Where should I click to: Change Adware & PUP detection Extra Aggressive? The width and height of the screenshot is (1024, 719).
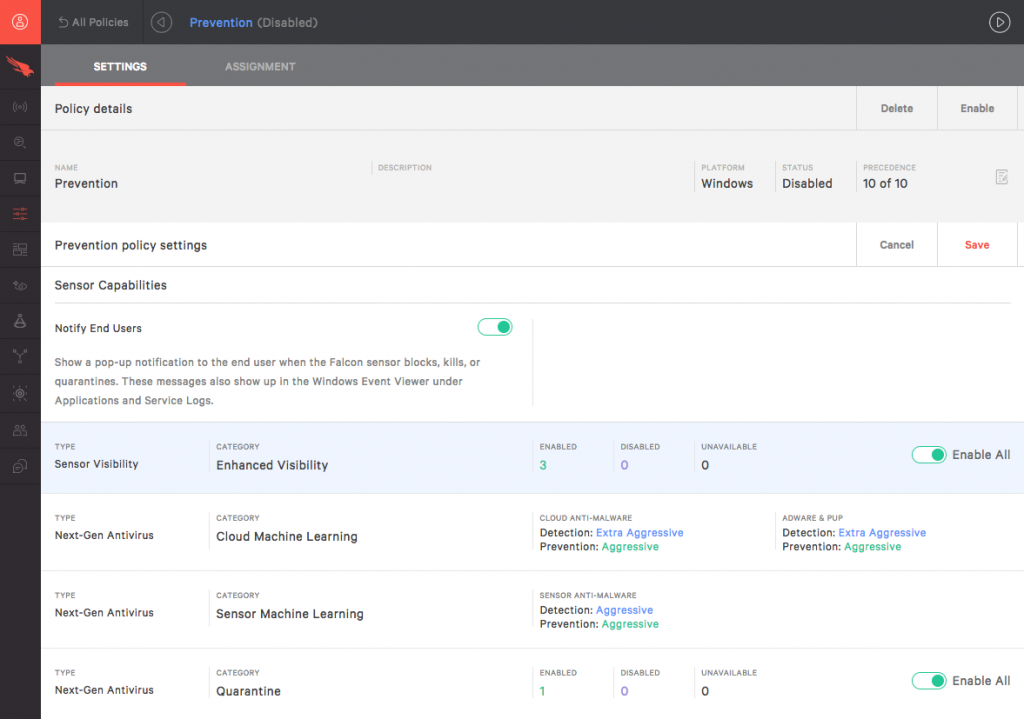pyautogui.click(x=882, y=533)
